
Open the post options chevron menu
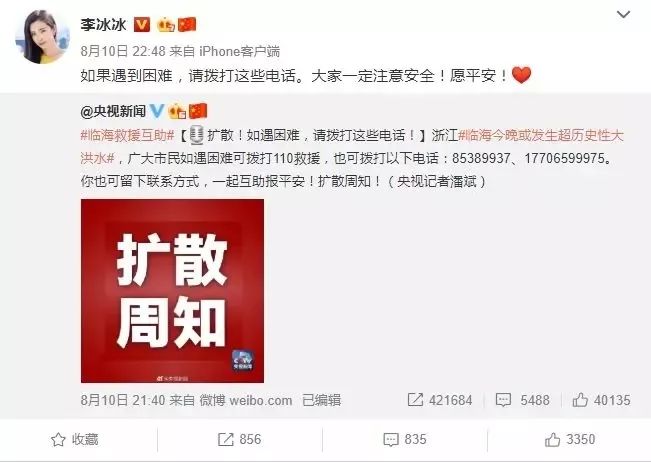[623, 15]
